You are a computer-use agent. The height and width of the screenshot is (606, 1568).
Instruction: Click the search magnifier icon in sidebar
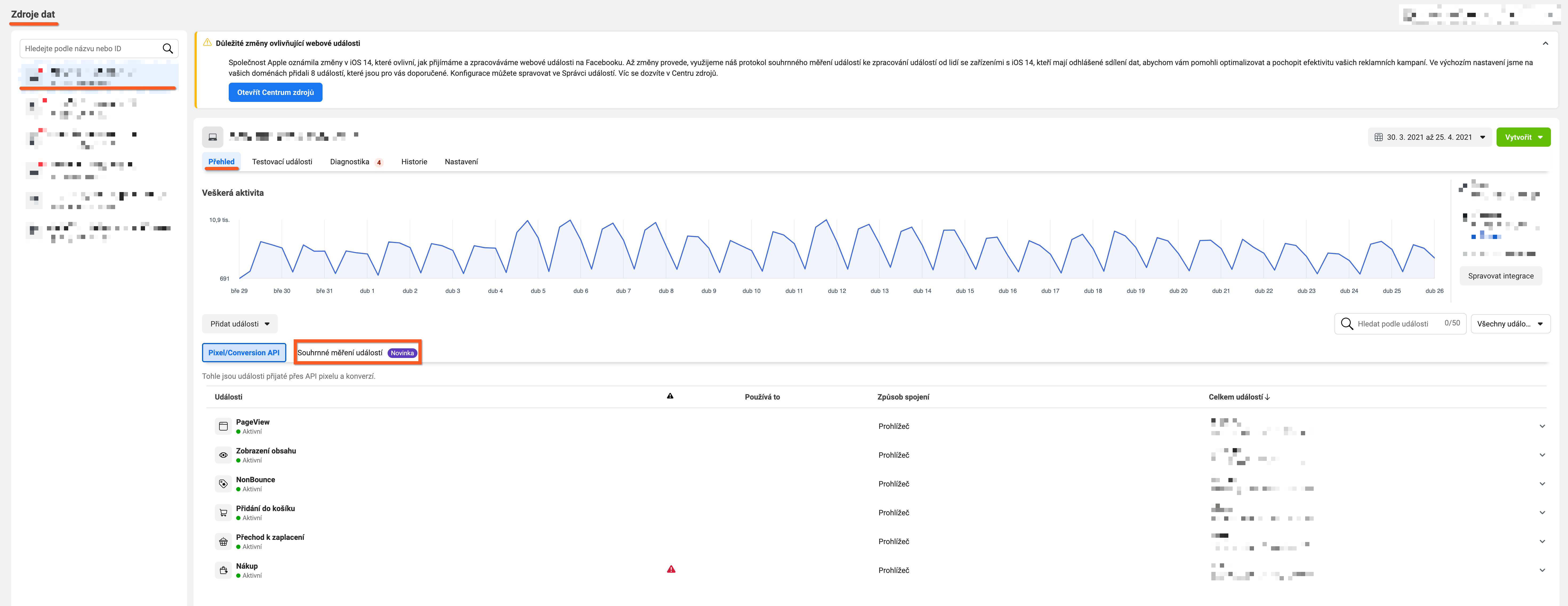click(x=167, y=49)
